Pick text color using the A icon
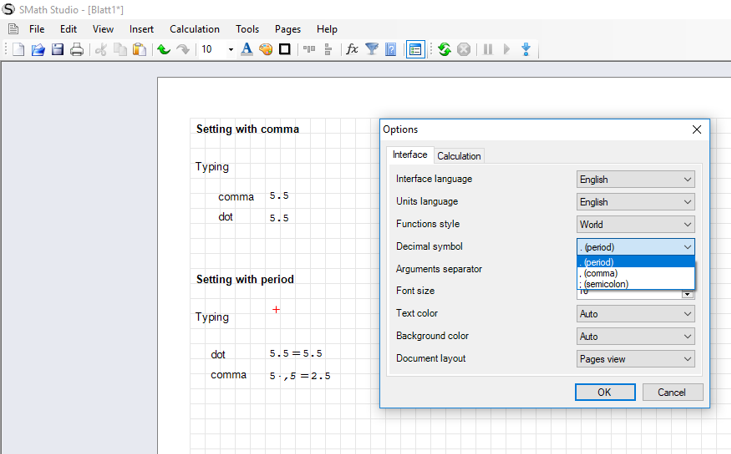This screenshot has width=731, height=454. point(246,49)
